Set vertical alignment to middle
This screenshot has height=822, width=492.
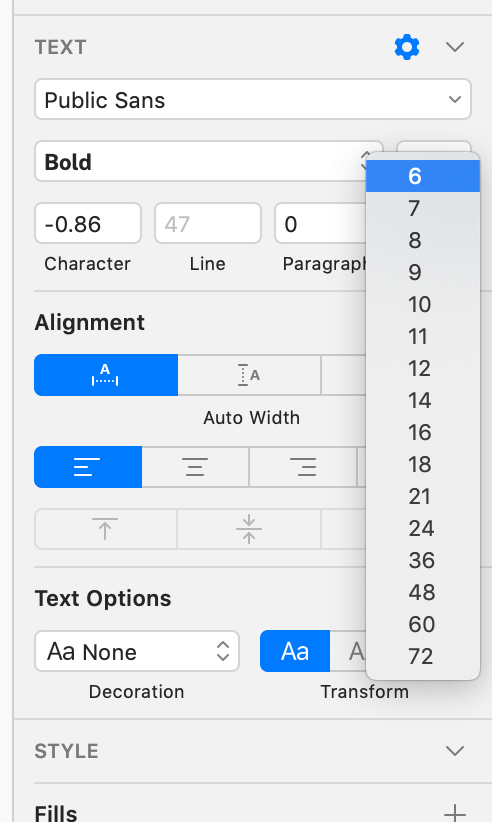tap(249, 529)
